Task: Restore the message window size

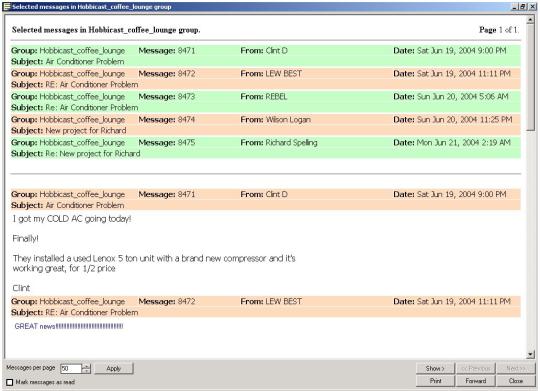Action: click(x=523, y=7)
